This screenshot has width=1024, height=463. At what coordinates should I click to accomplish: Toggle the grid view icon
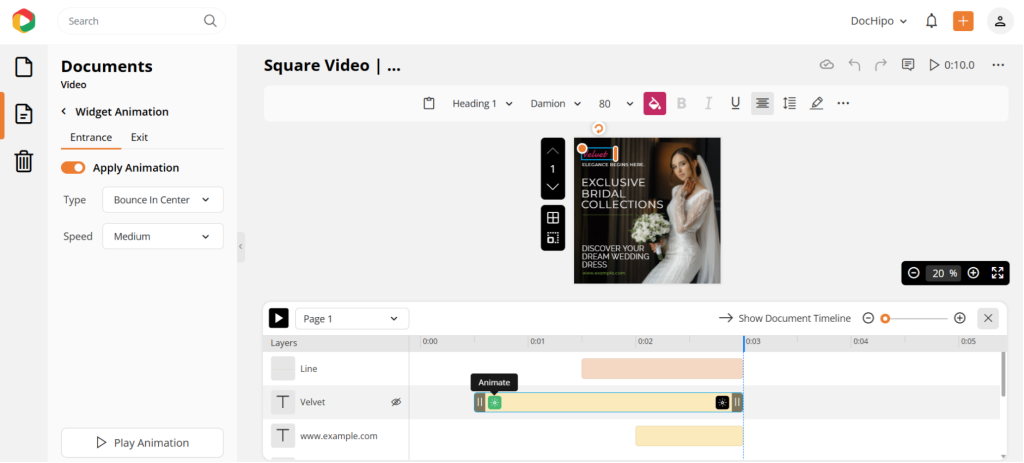[x=552, y=218]
